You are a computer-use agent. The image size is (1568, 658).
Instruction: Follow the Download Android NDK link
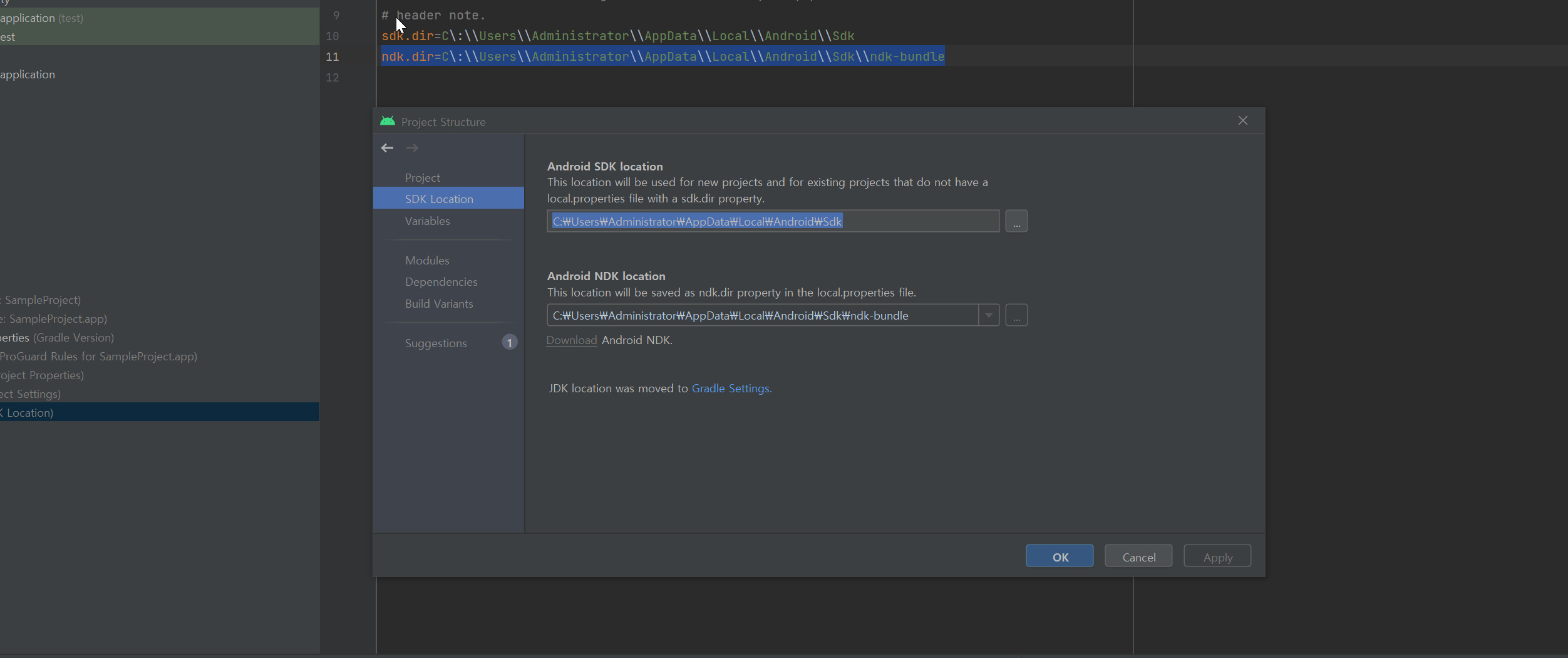[572, 340]
